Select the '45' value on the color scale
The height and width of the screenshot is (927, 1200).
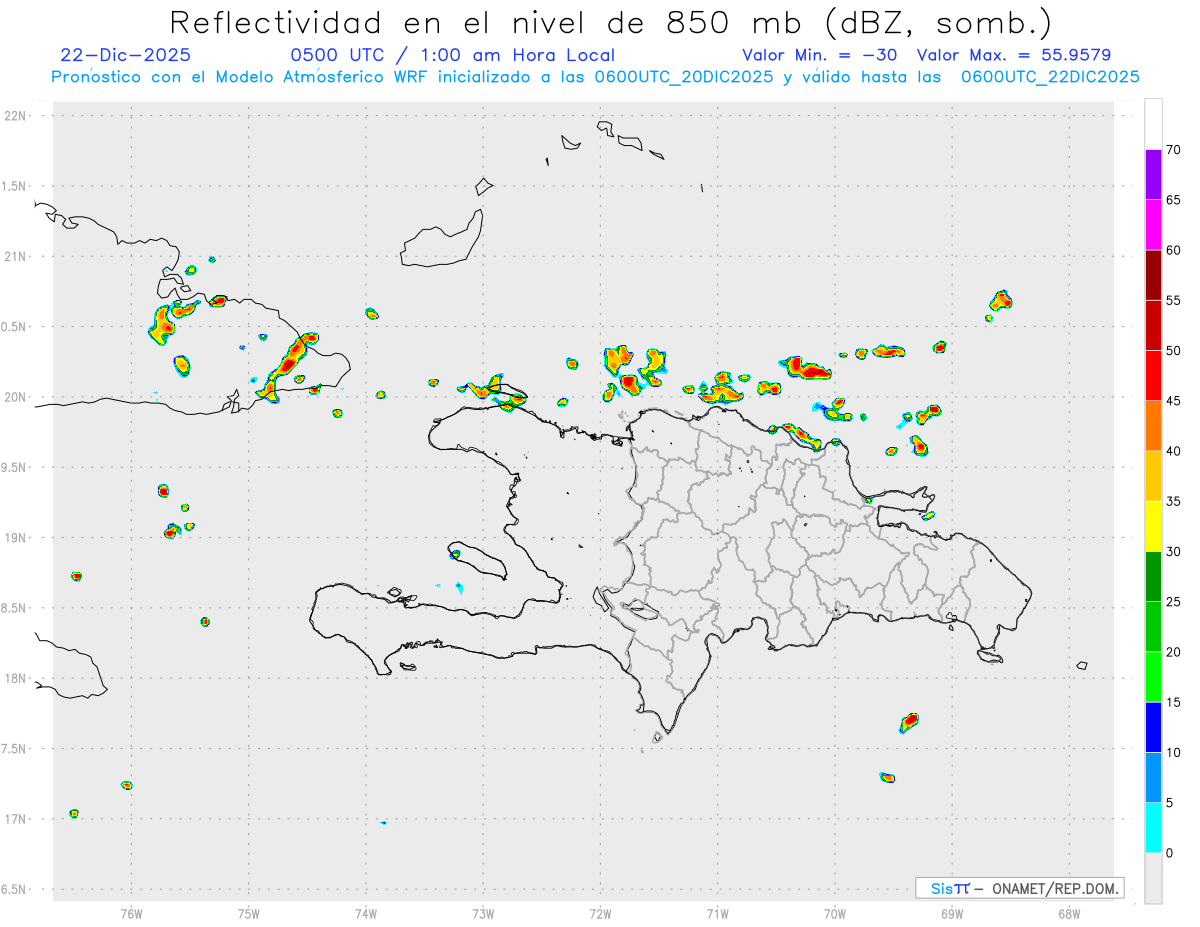click(x=1174, y=401)
